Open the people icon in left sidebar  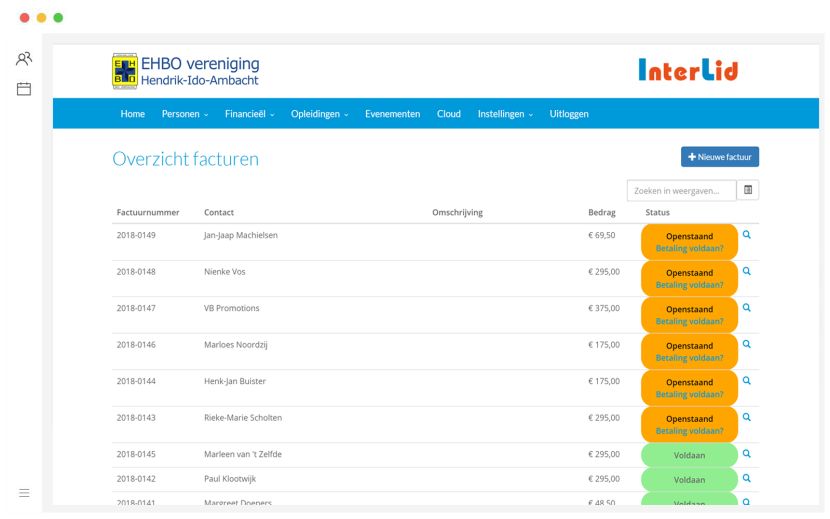point(24,58)
